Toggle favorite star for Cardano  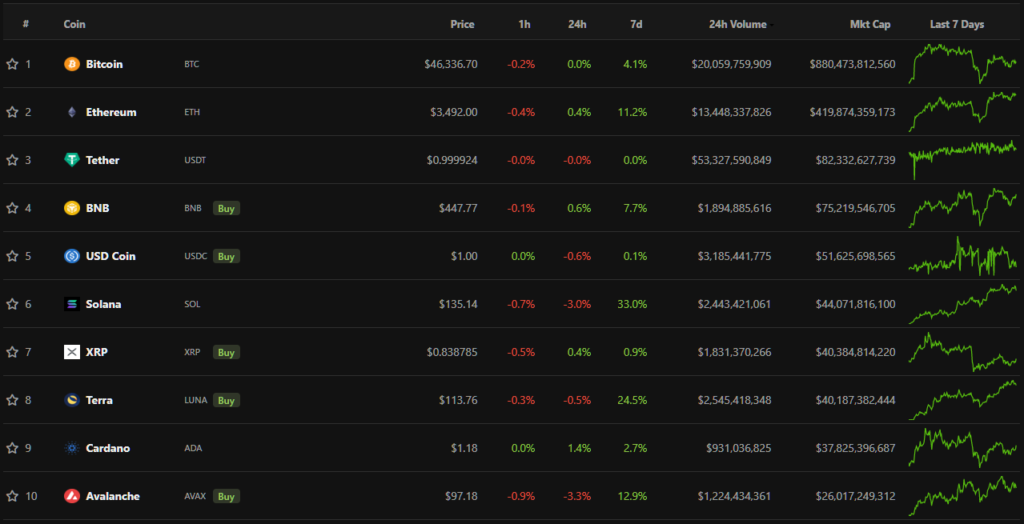[x=12, y=448]
